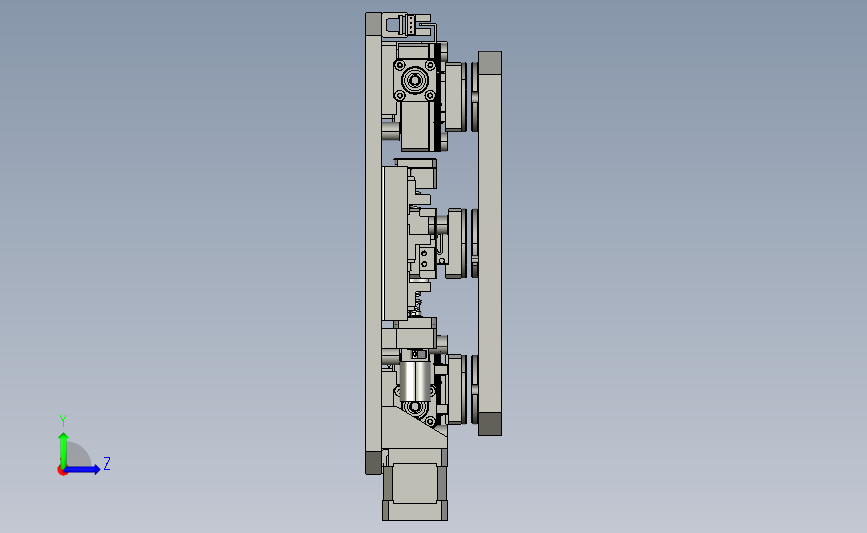The height and width of the screenshot is (533, 867).
Task: Click the green Y axis arrow of triad
Action: [x=63, y=449]
